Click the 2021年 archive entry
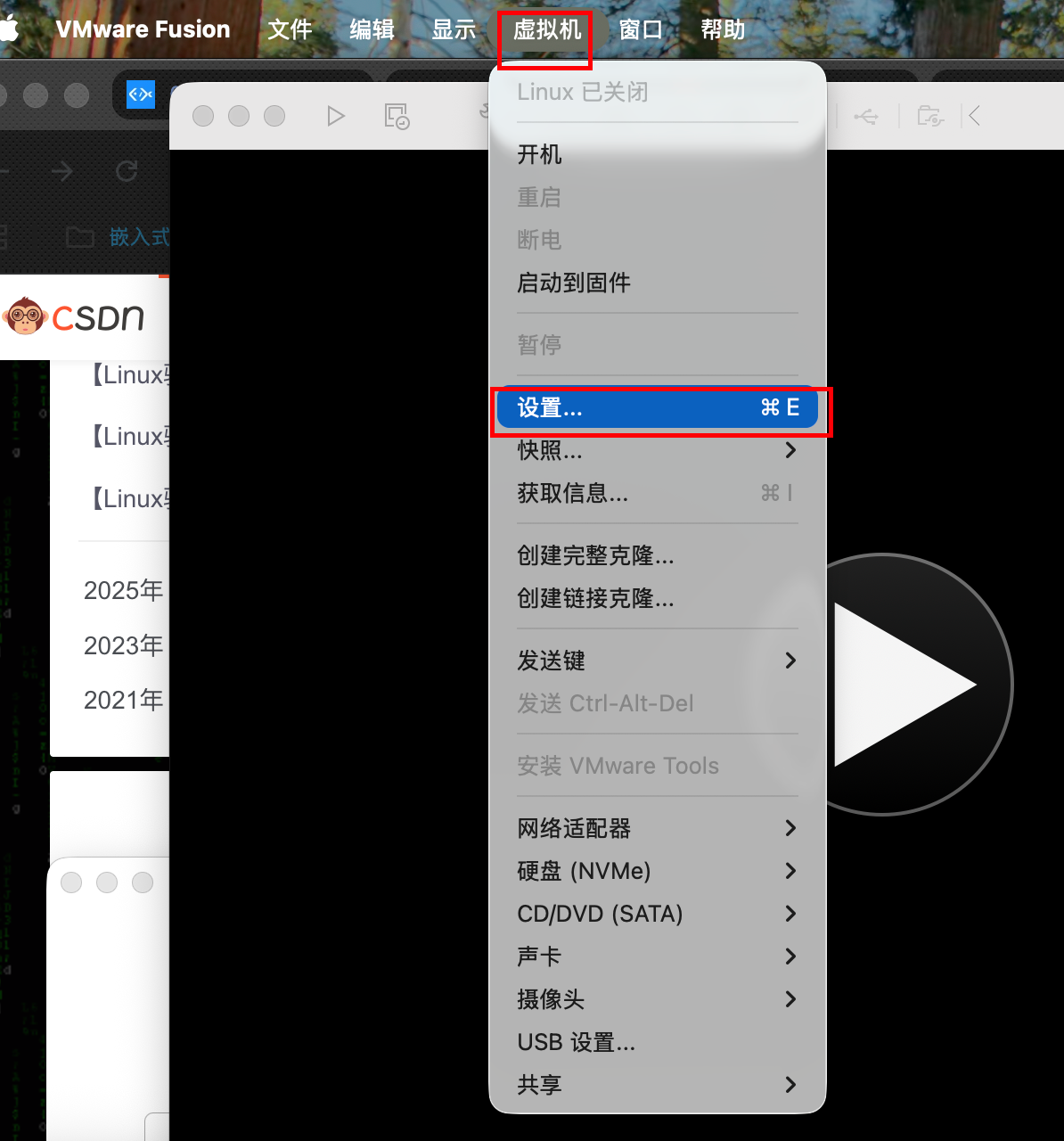Viewport: 1064px width, 1141px height. click(x=123, y=701)
